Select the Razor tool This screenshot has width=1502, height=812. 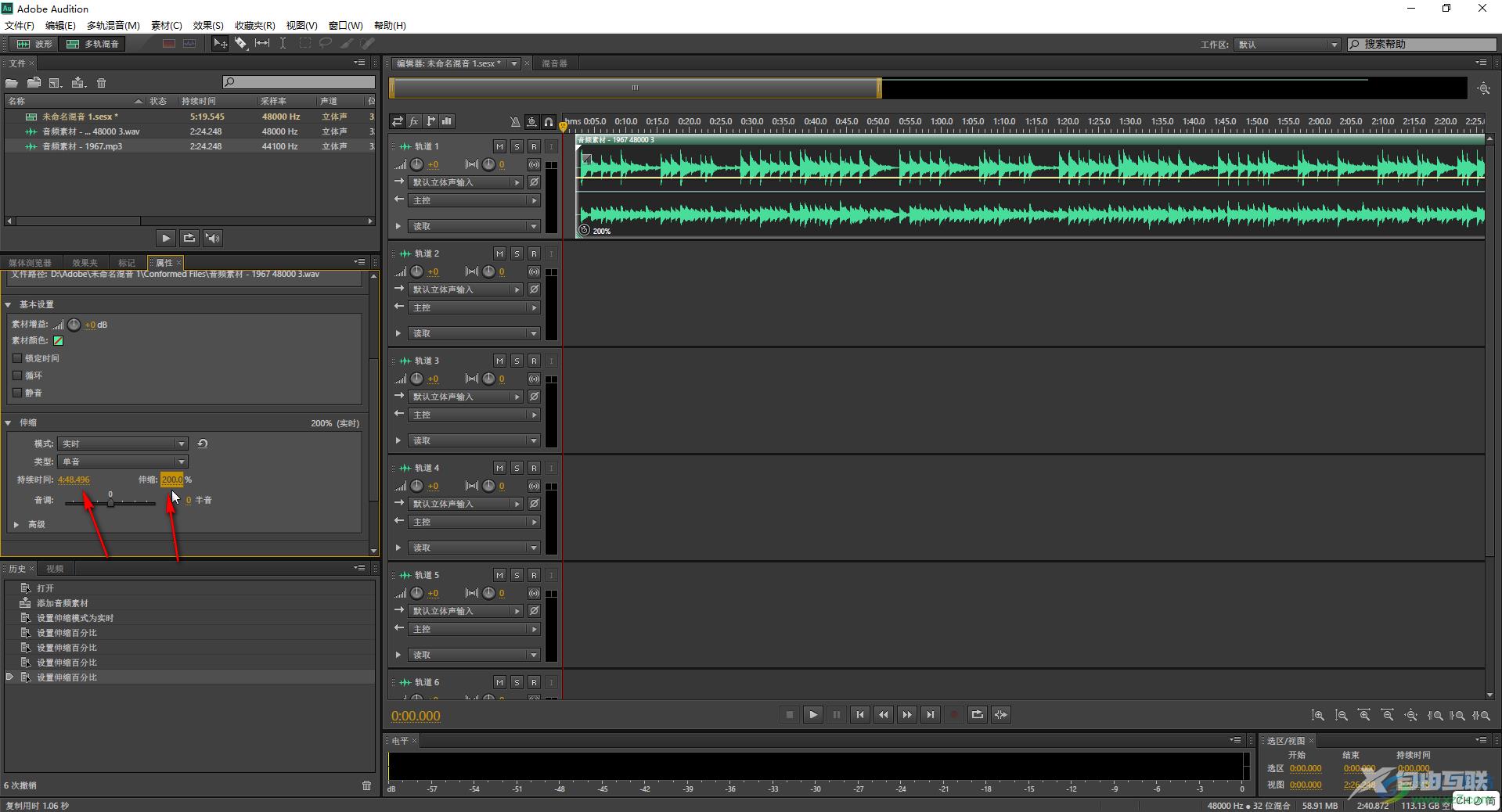coord(241,44)
